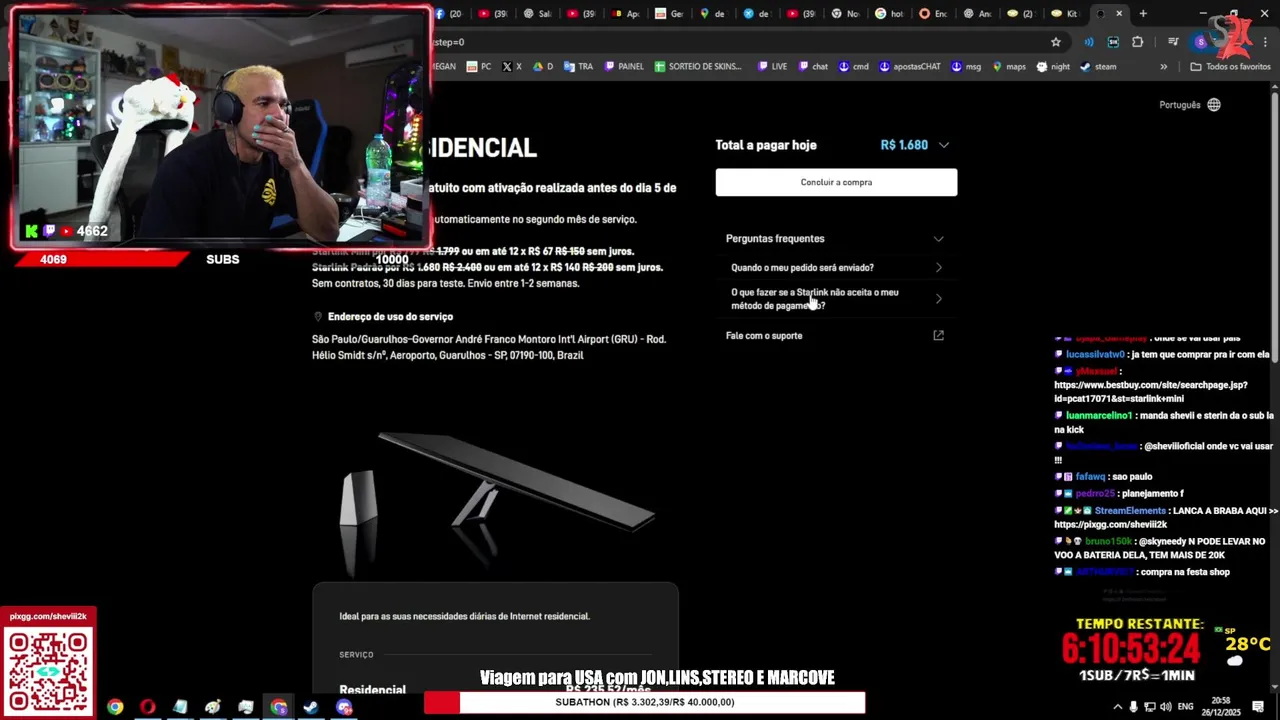Open 'Quando o meu pedido será enviado?' question
Image resolution: width=1280 pixels, height=720 pixels.
(836, 268)
